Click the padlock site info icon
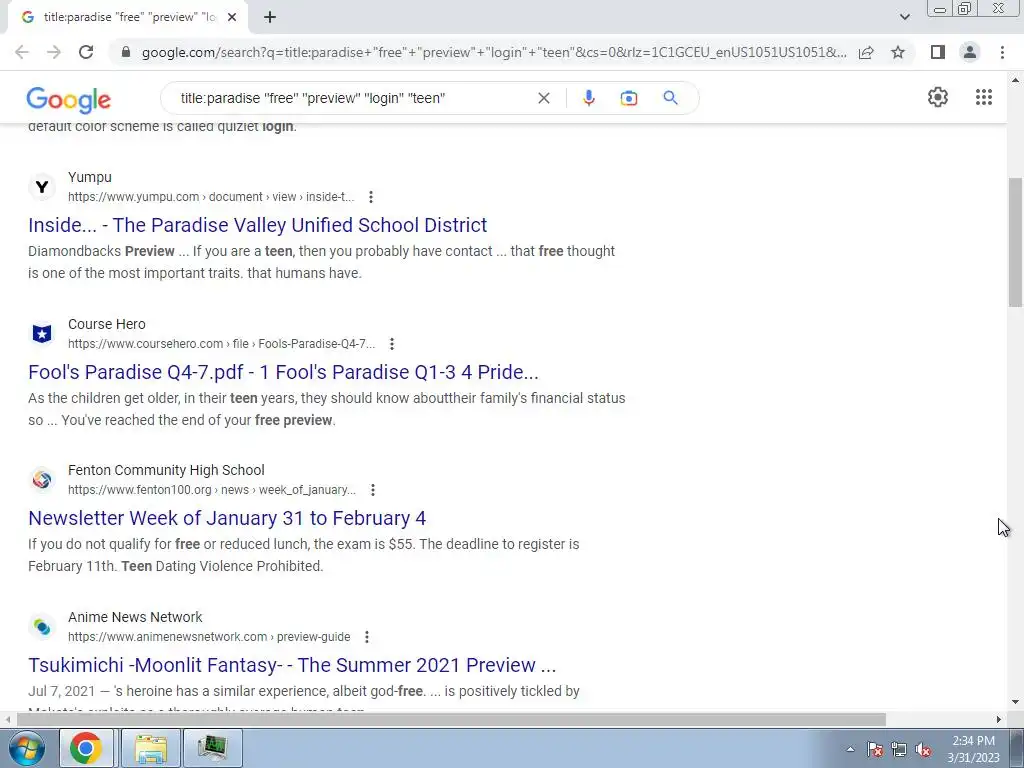Screen dimensions: 1024x768 pos(126,52)
